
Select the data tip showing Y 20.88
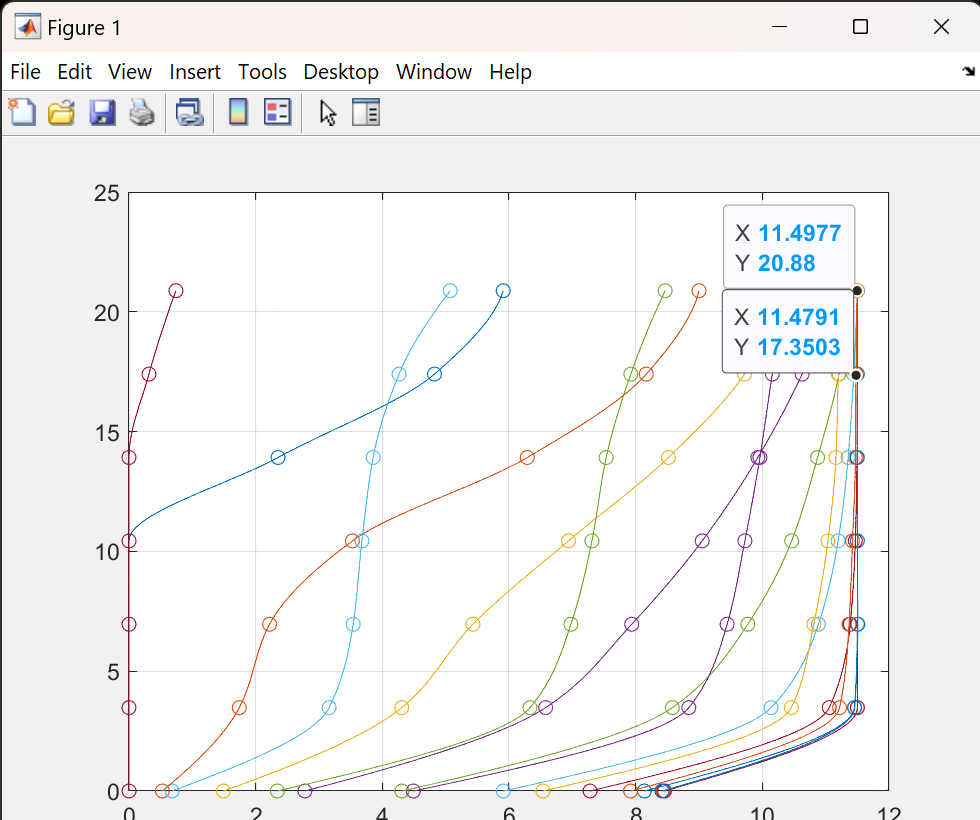[x=788, y=248]
